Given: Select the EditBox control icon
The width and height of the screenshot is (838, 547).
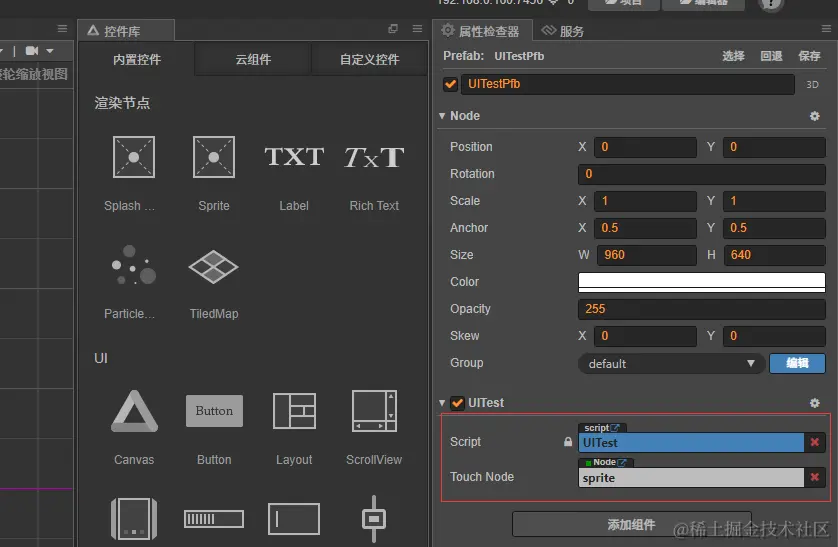Looking at the screenshot, I should coord(294,519).
